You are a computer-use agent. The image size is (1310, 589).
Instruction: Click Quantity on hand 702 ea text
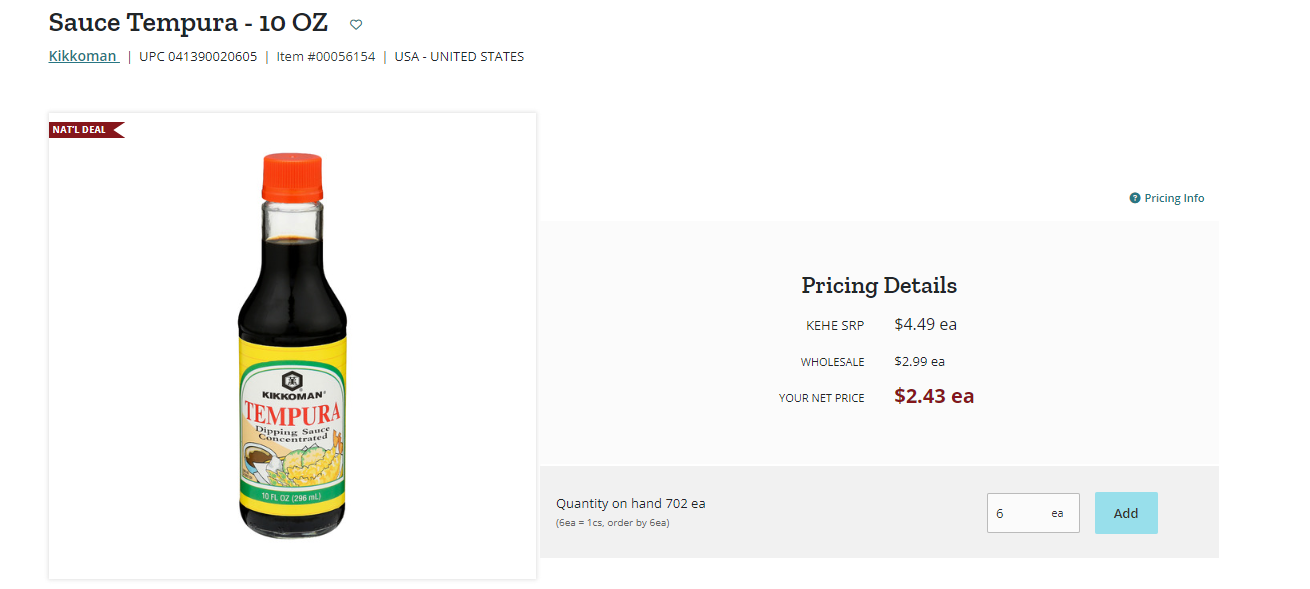(x=631, y=503)
